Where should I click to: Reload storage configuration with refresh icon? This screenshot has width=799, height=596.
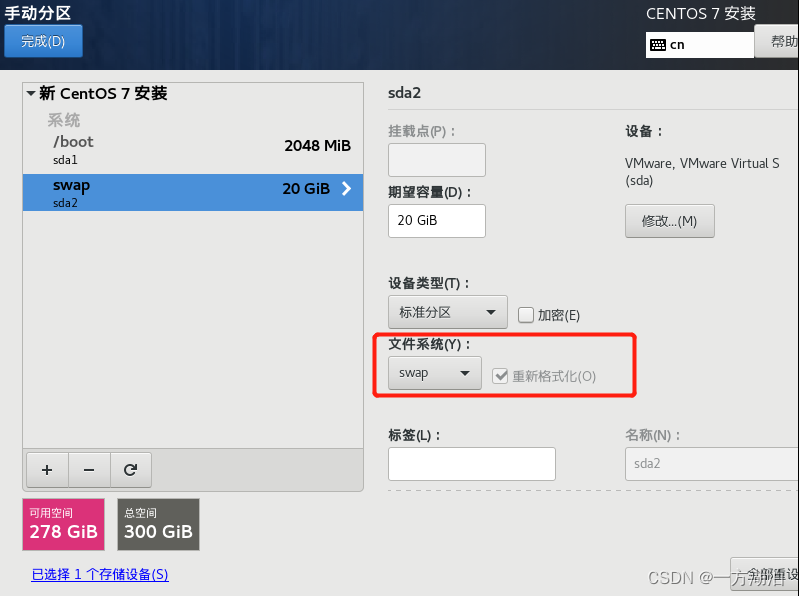click(x=130, y=470)
